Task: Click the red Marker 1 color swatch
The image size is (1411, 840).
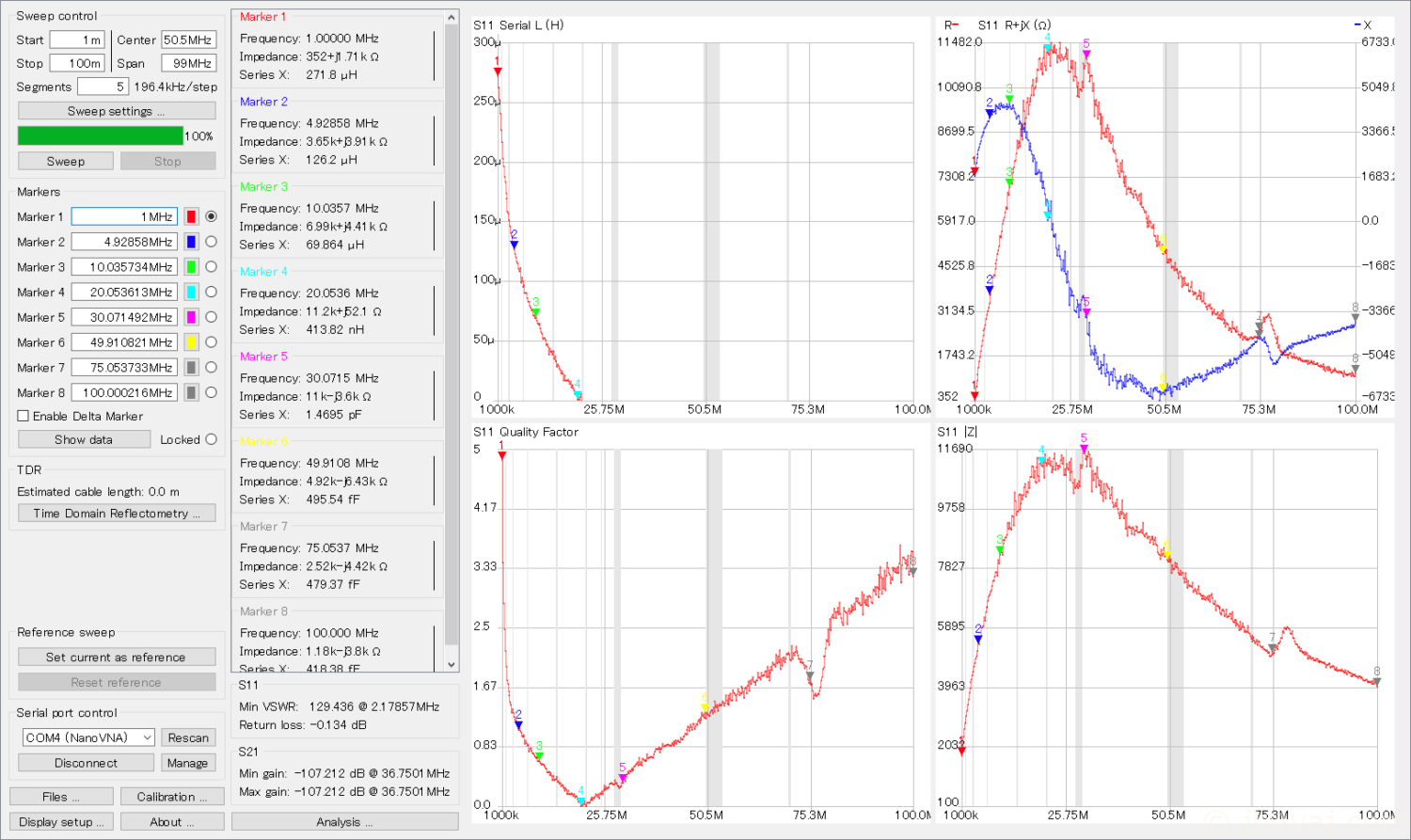Action: pyautogui.click(x=191, y=216)
